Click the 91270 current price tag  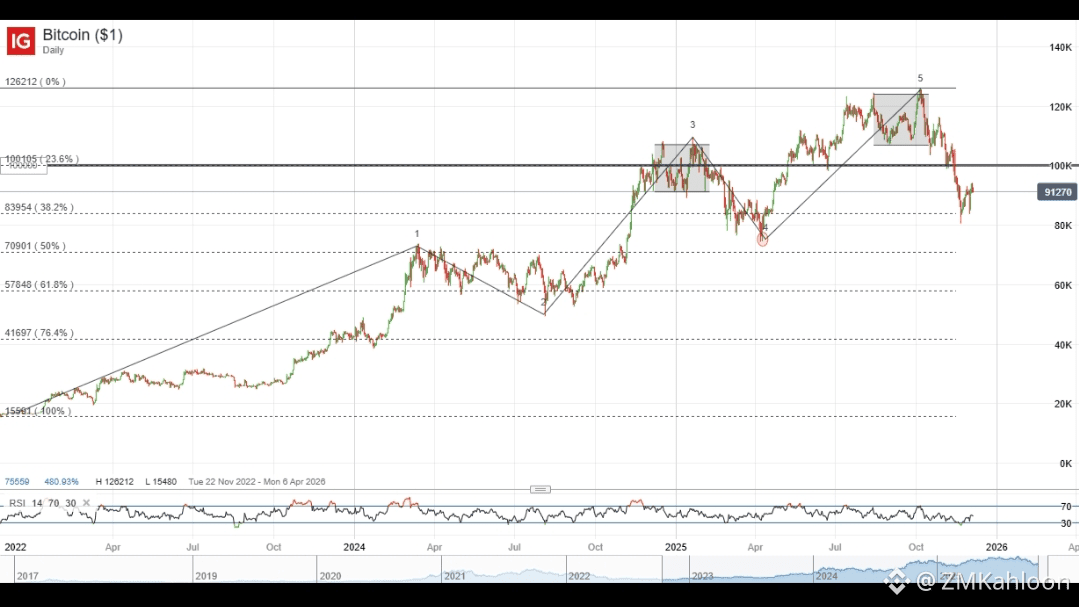tap(1057, 192)
